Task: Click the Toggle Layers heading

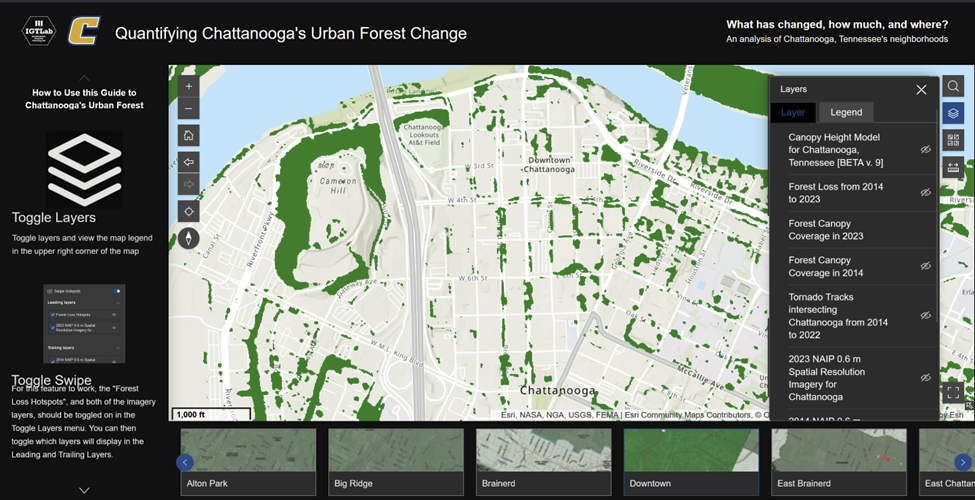Action: (x=54, y=218)
